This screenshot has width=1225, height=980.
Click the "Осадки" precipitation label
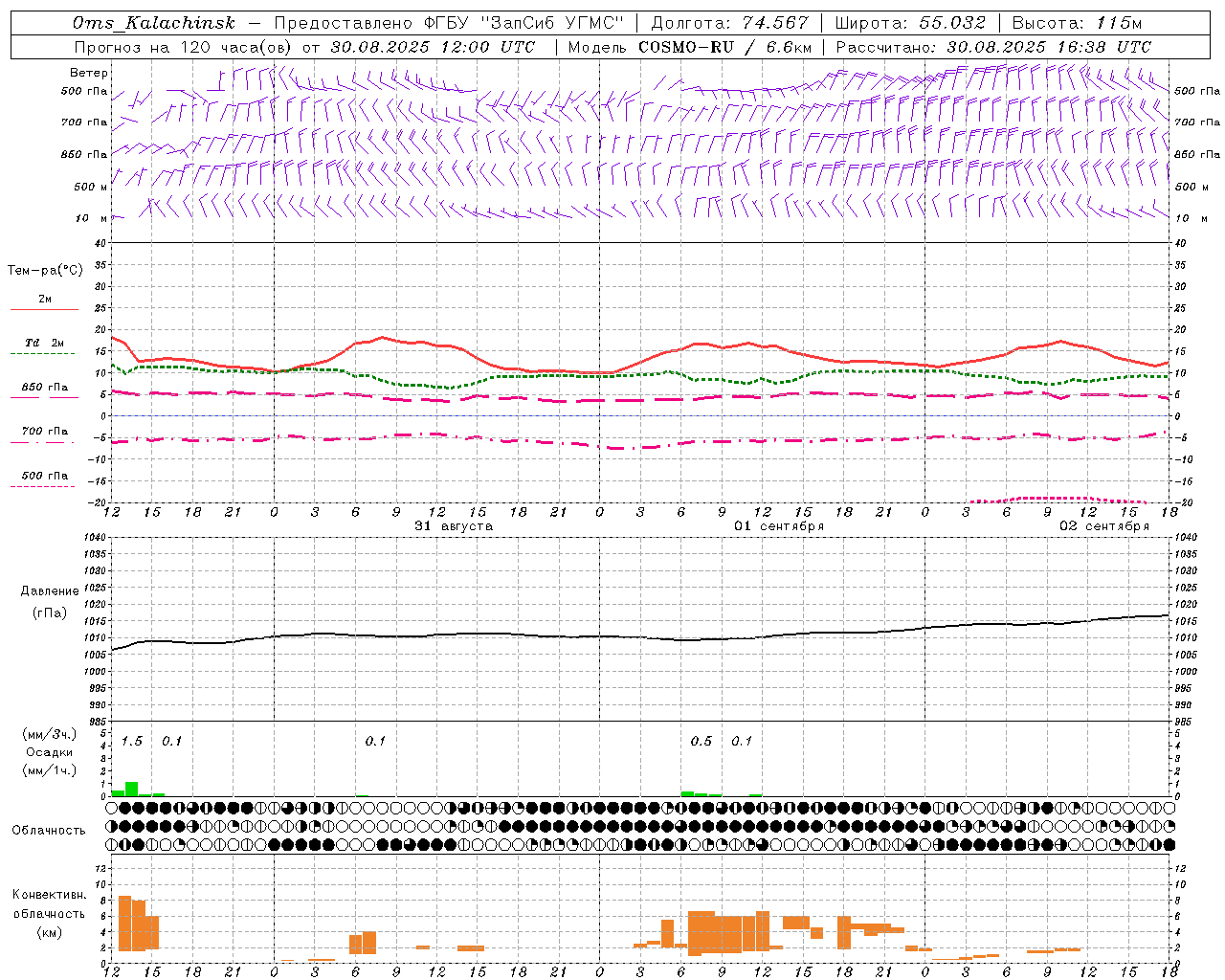(x=49, y=752)
